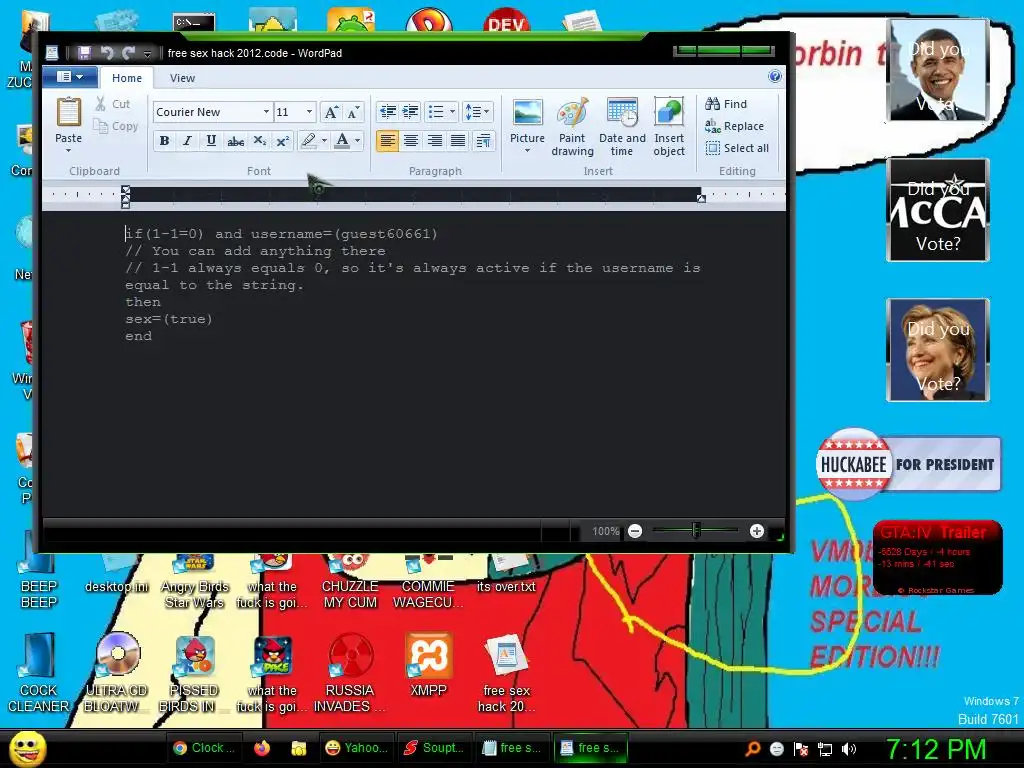The image size is (1024, 768).
Task: Toggle Strikethrough formatting
Action: pyautogui.click(x=235, y=140)
